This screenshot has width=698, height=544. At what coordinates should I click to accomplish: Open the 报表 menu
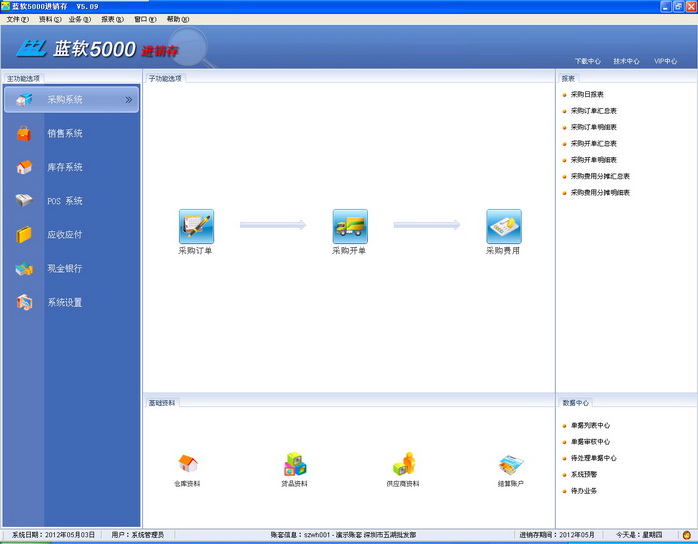[x=112, y=19]
